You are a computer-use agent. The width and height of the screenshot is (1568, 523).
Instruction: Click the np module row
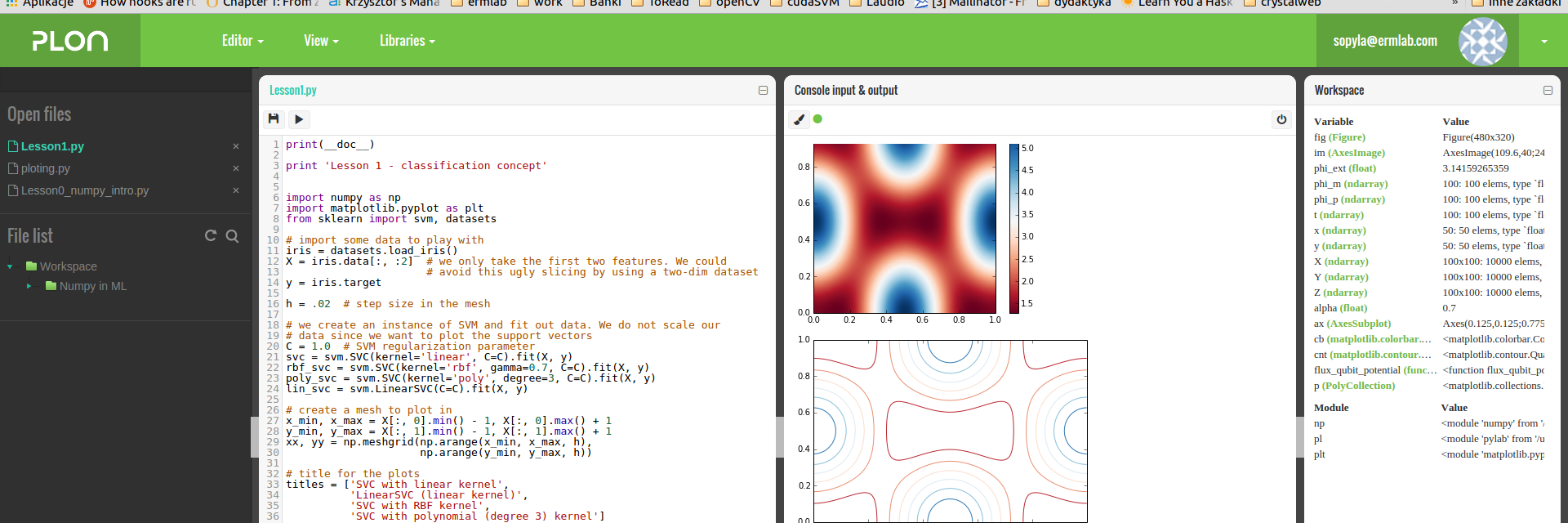point(1428,423)
